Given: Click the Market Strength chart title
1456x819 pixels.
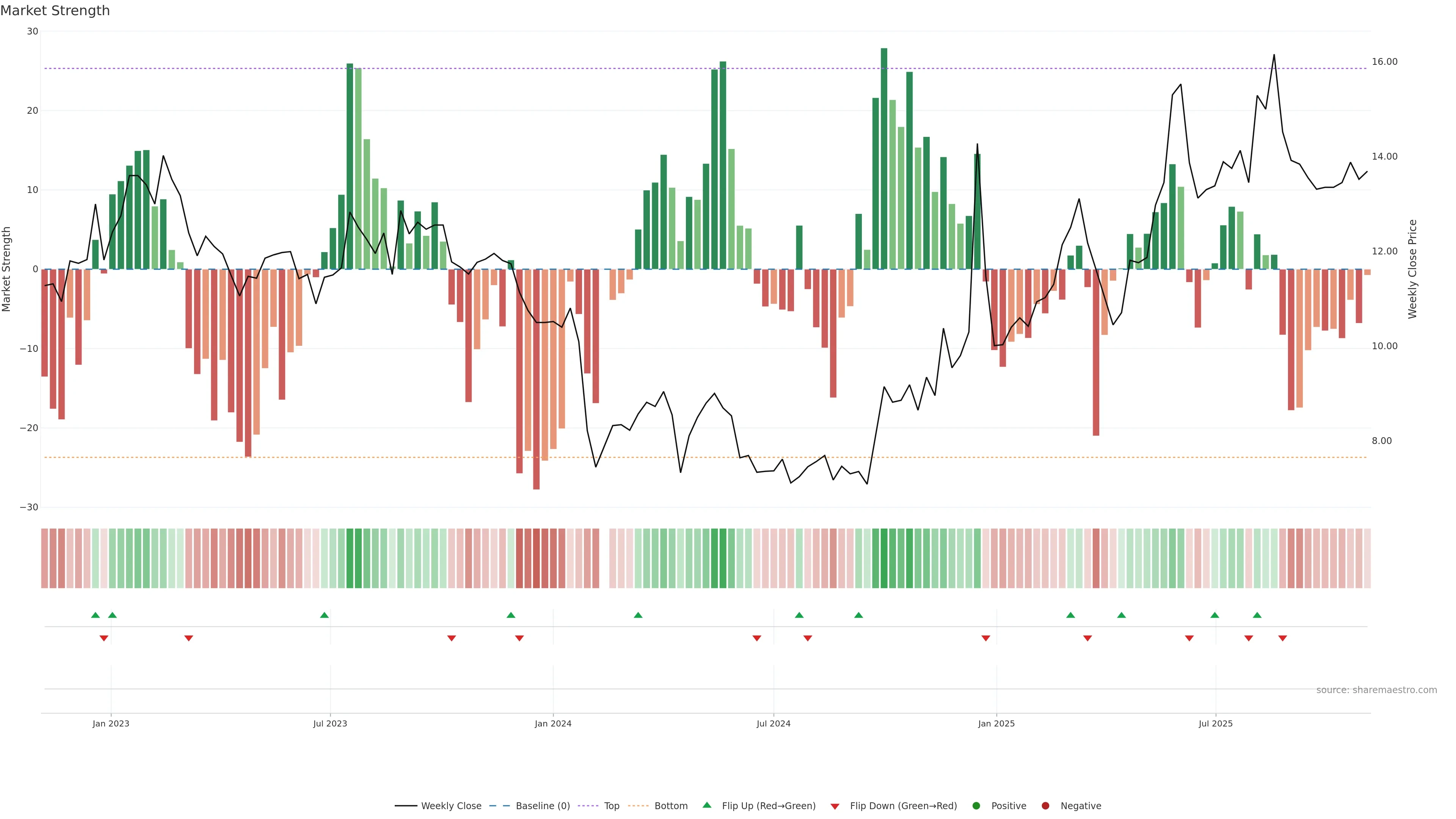Looking at the screenshot, I should pos(55,11).
